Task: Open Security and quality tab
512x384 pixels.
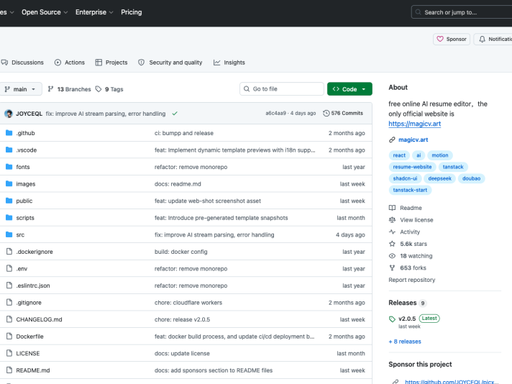Action: [170, 62]
